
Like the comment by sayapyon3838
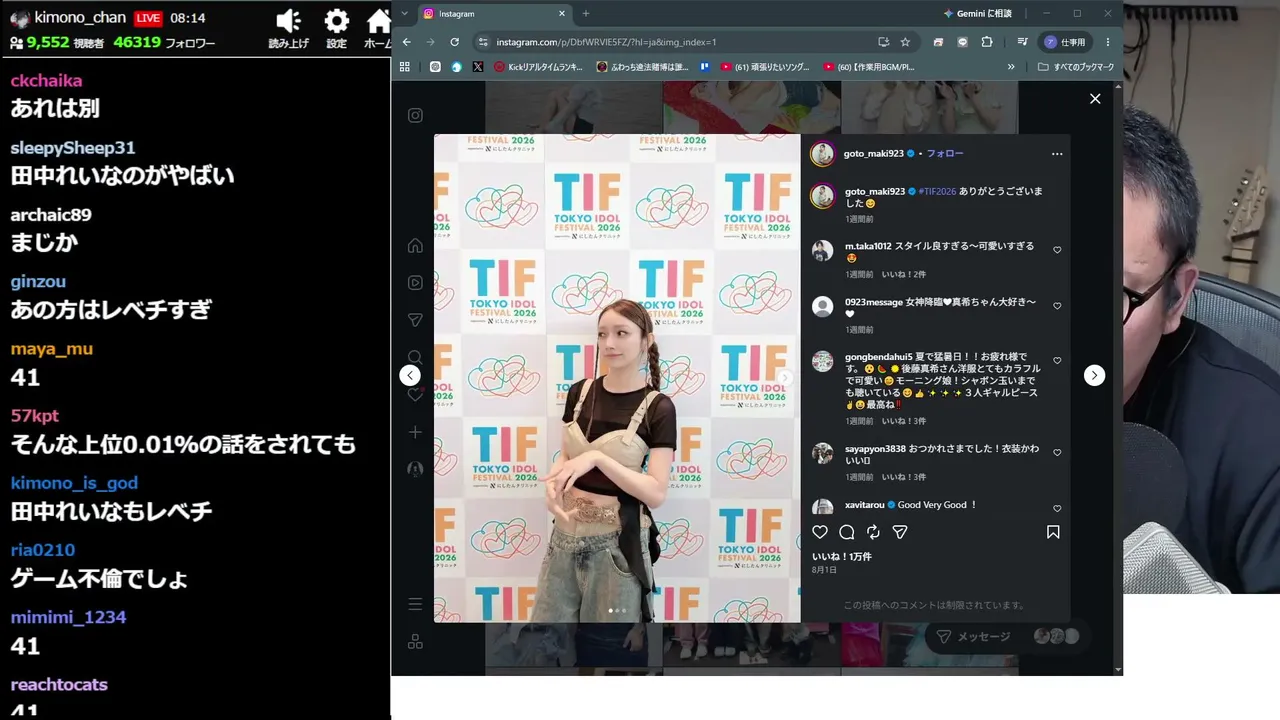1057,453
